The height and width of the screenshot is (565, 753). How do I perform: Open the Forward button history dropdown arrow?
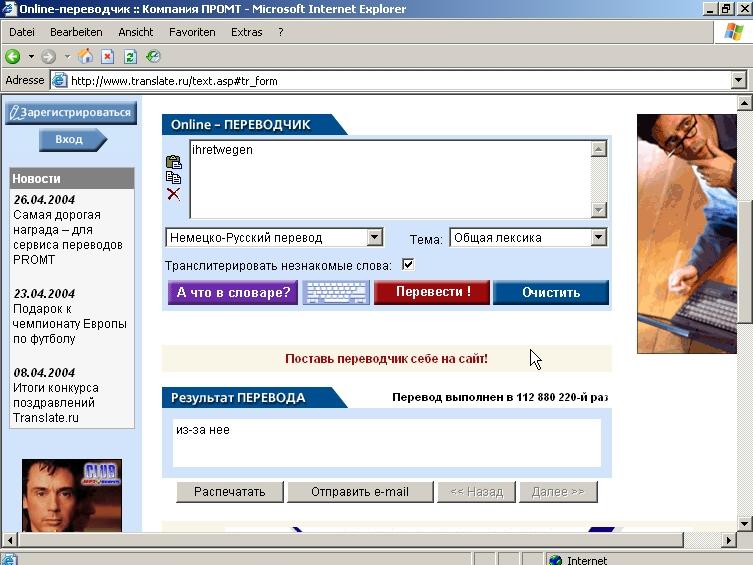(67, 57)
